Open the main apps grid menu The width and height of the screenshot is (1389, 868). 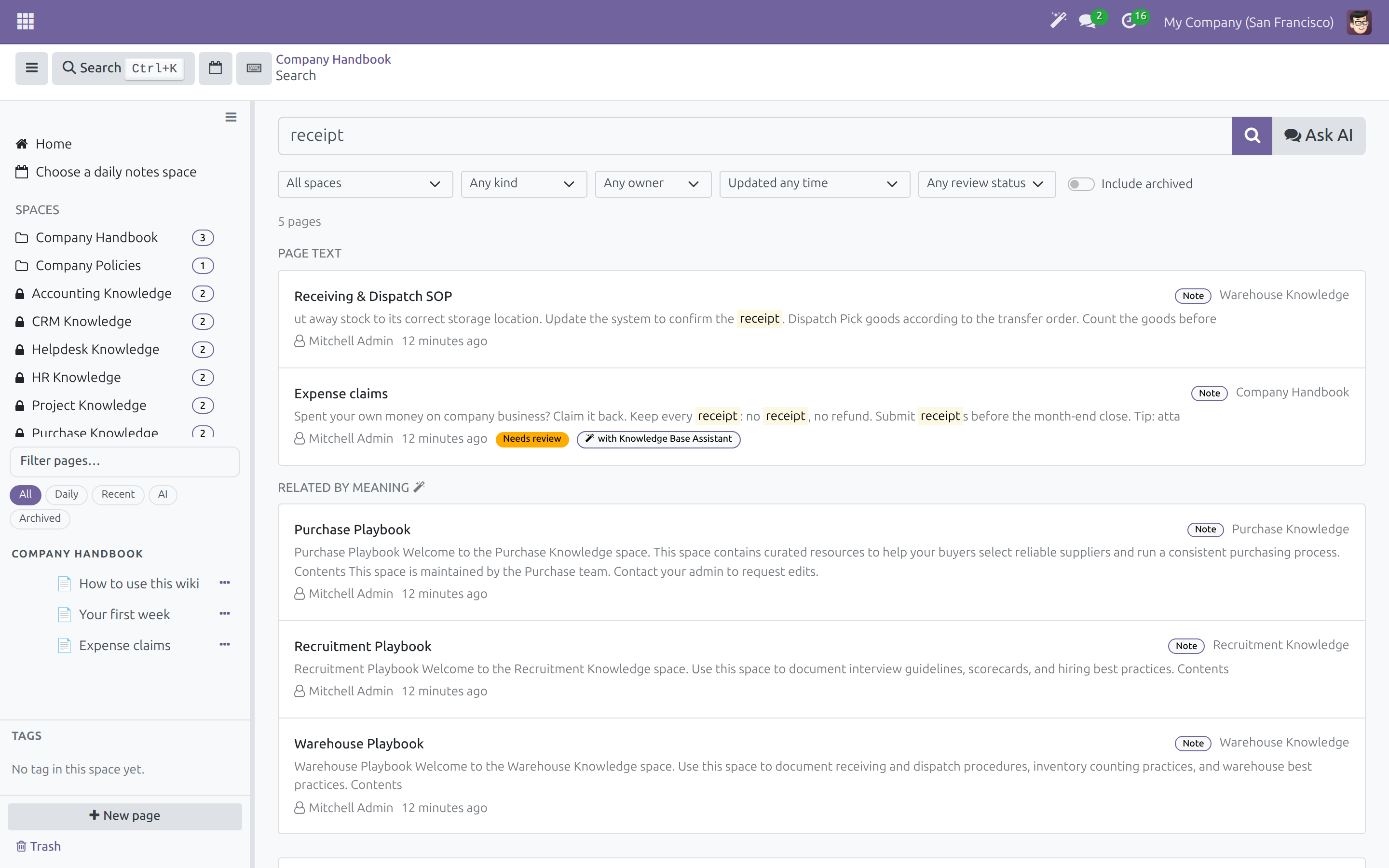[25, 22]
